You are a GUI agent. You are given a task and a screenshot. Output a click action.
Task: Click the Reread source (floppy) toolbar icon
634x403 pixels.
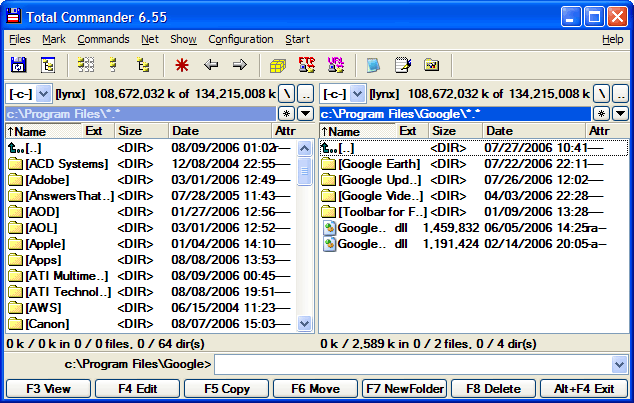click(x=18, y=65)
